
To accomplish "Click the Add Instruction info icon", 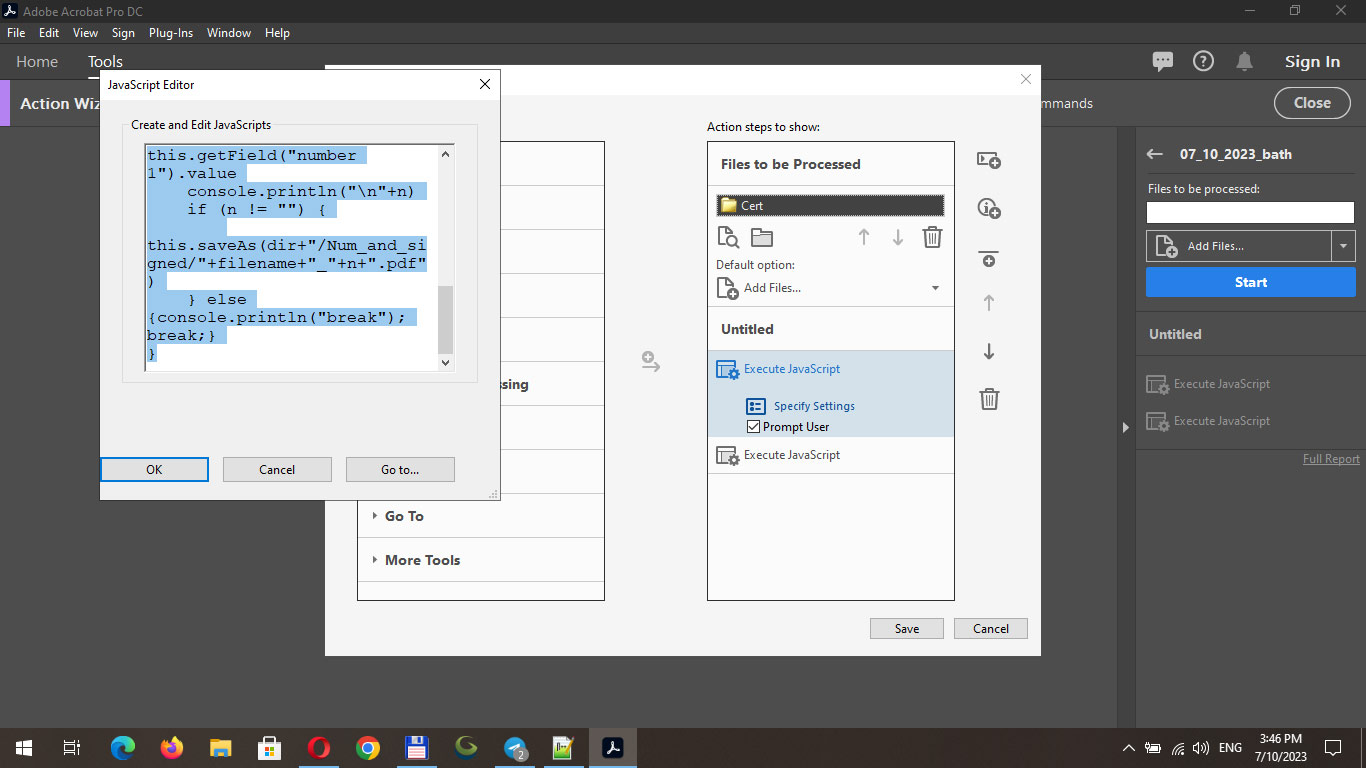I will pos(989,208).
